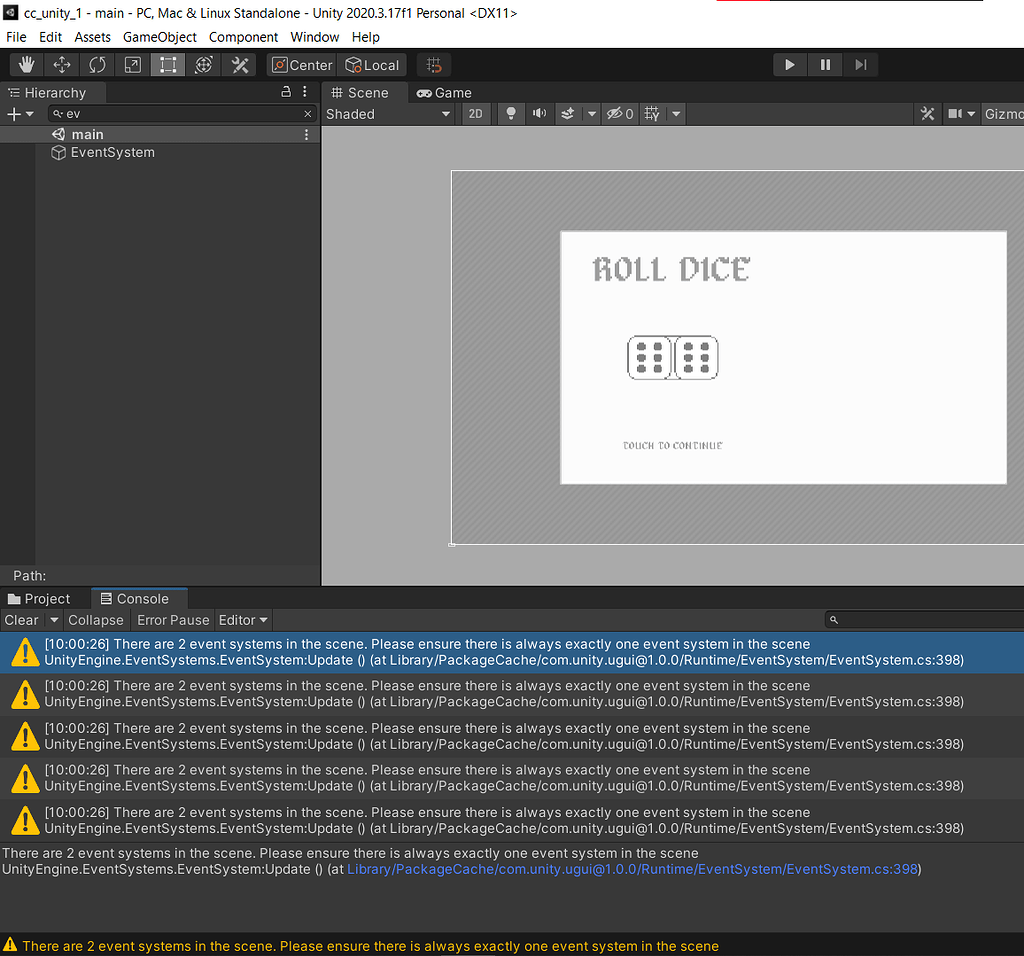This screenshot has height=956, width=1024.
Task: Switch handle position from Center to Pivot
Action: 300,64
